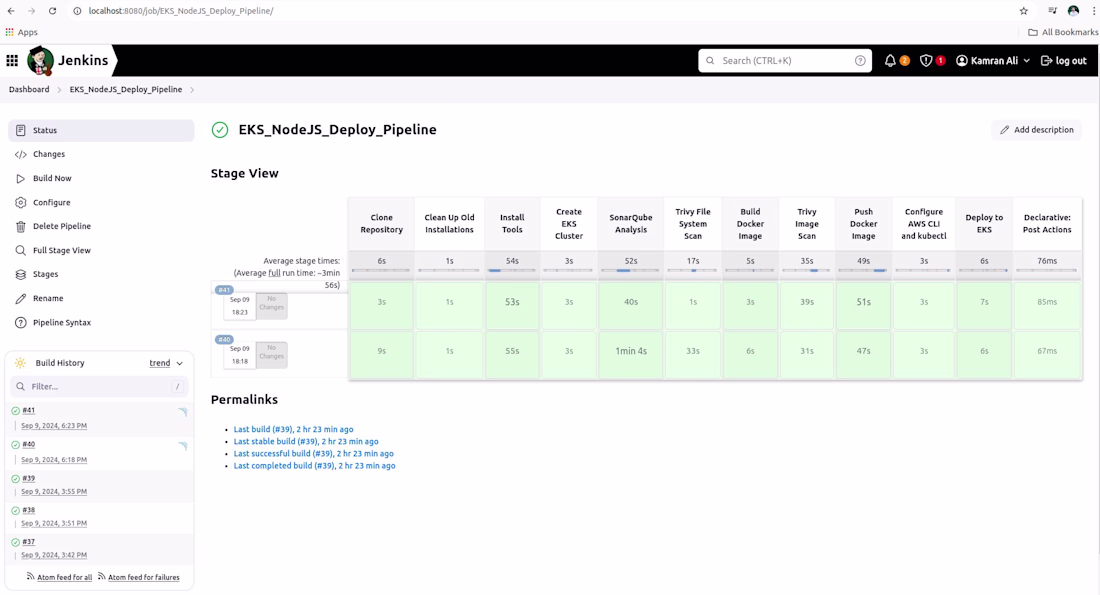Open the notifications bell icon
The width and height of the screenshot is (1100, 595).
[890, 60]
